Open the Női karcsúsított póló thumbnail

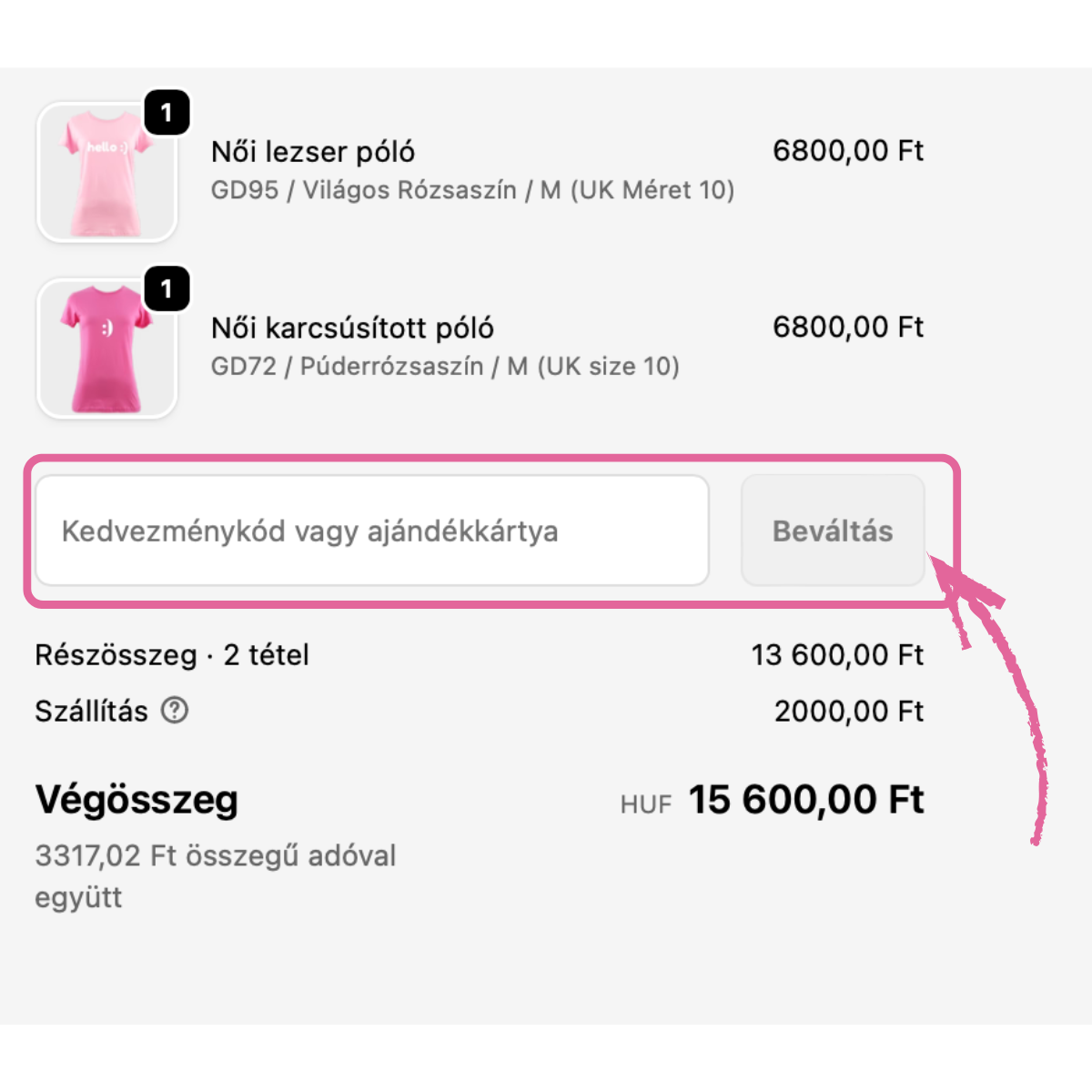point(106,349)
